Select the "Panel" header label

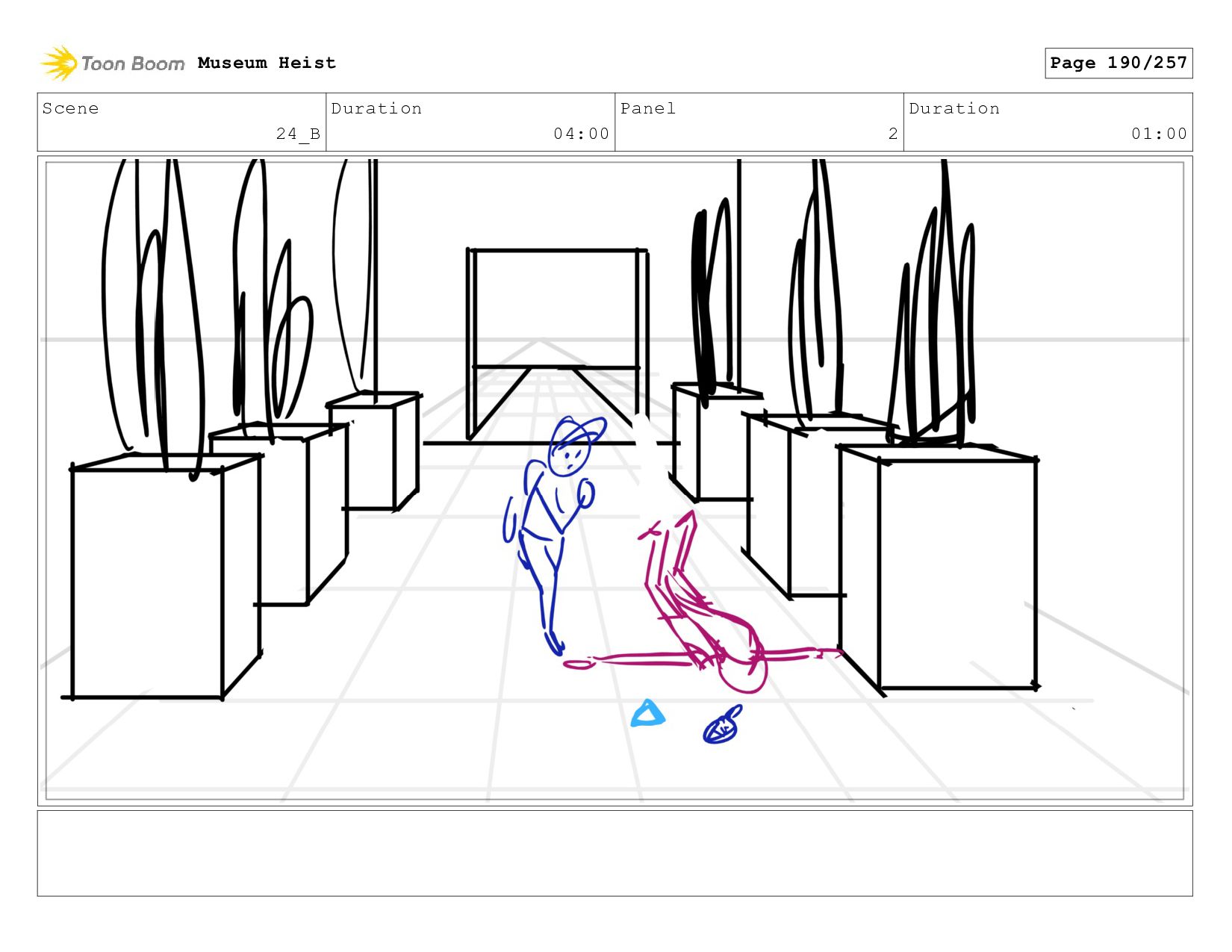(648, 108)
